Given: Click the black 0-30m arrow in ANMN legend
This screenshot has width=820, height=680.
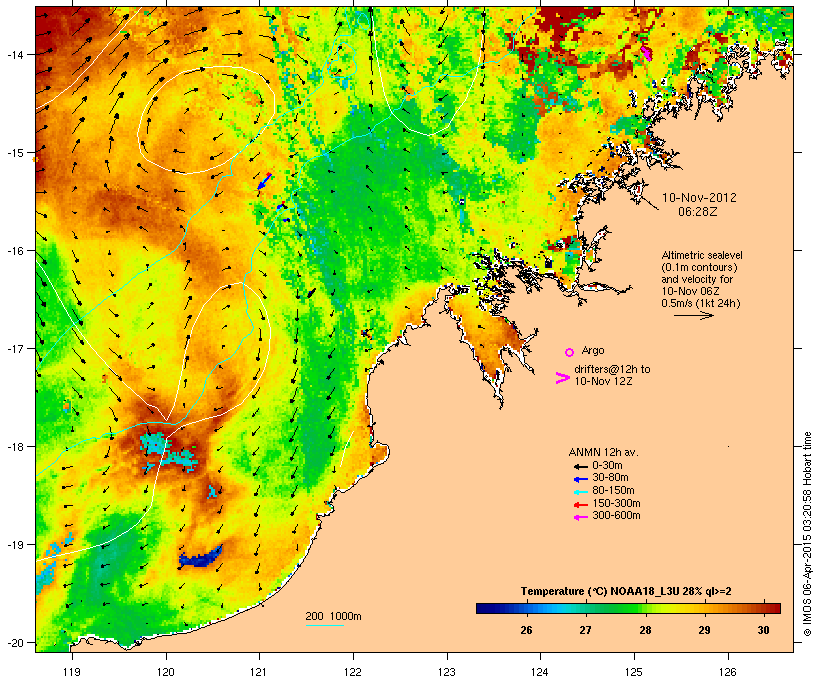Looking at the screenshot, I should pos(581,466).
